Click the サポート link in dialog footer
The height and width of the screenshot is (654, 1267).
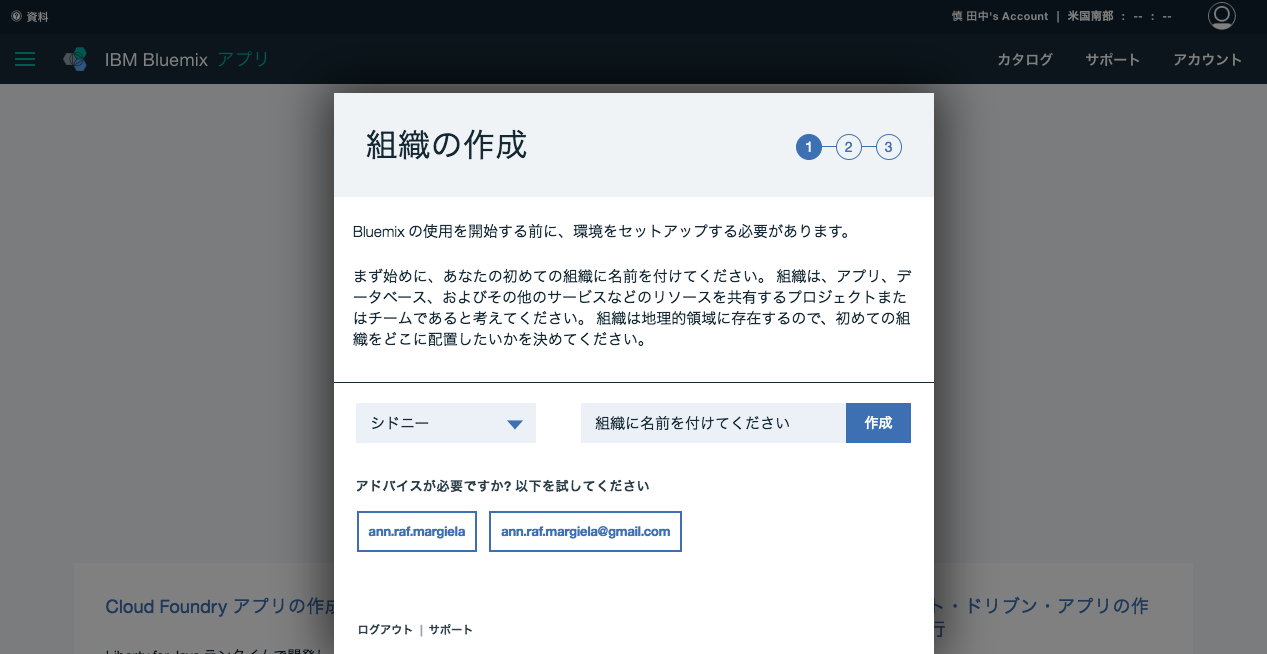pyautogui.click(x=451, y=629)
